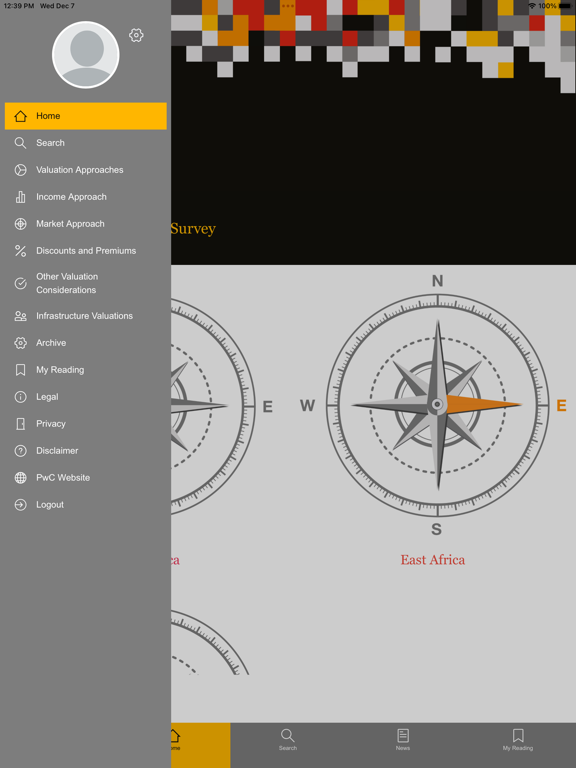Image resolution: width=576 pixels, height=768 pixels.
Task: Tap the three-dot multitasking indicator at top
Action: pyautogui.click(x=288, y=6)
